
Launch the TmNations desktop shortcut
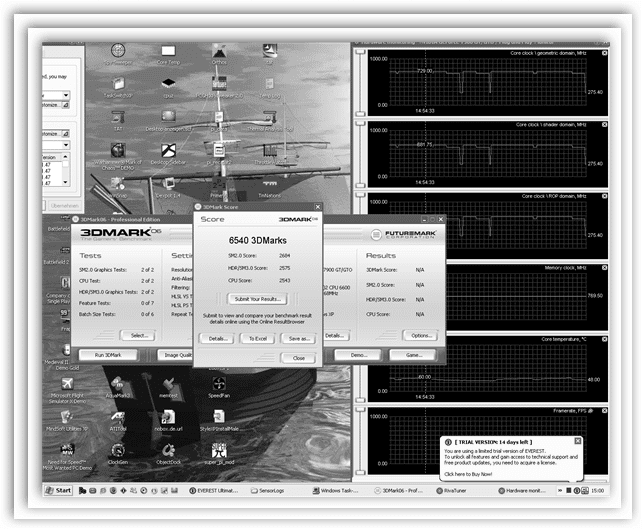point(270,187)
